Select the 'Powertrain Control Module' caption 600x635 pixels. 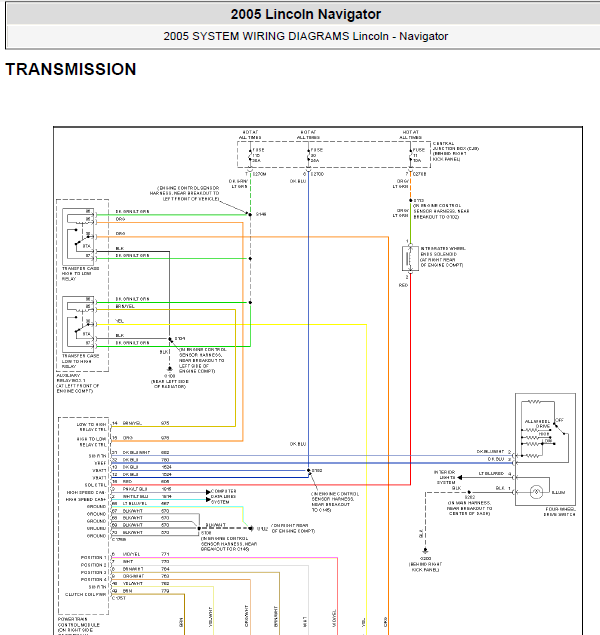click(x=78, y=625)
